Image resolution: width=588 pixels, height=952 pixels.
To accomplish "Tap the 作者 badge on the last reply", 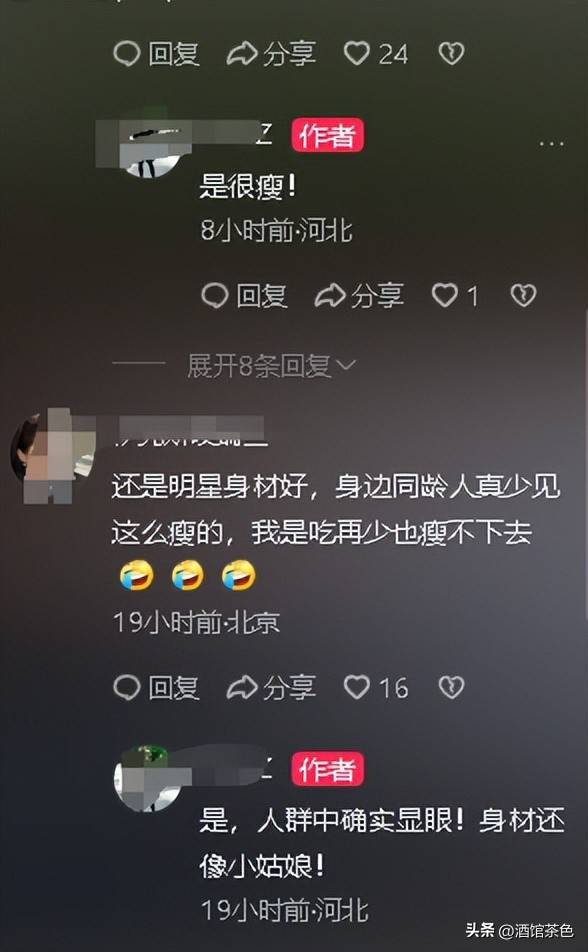I will pos(327,769).
